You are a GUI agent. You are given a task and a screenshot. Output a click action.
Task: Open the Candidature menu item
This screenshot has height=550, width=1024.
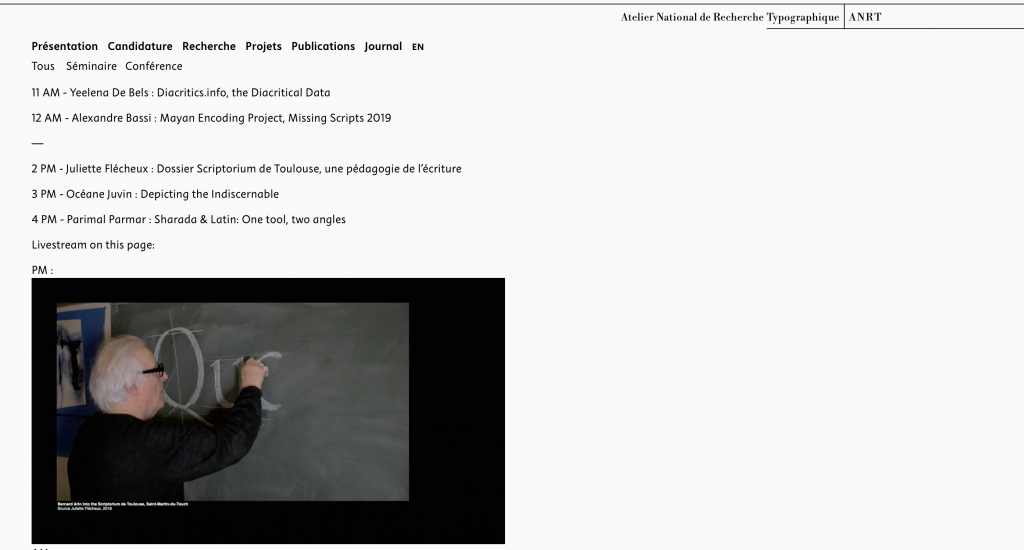click(x=140, y=46)
